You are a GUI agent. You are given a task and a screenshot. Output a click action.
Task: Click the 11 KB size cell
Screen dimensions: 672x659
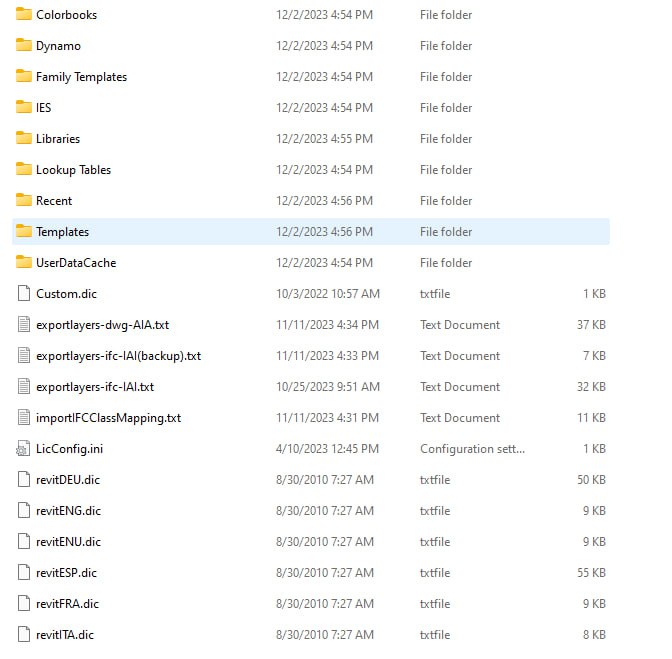coord(591,418)
